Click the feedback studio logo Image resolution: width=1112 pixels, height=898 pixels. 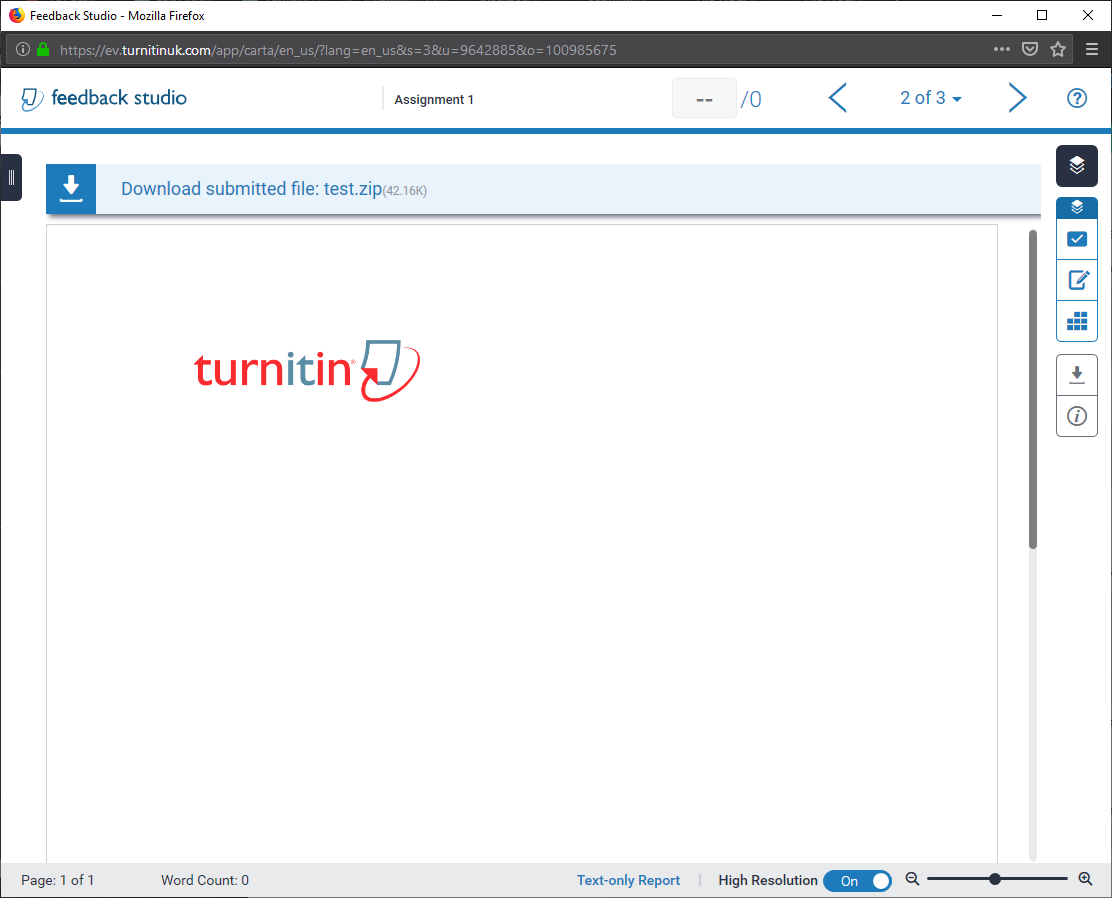(x=104, y=99)
